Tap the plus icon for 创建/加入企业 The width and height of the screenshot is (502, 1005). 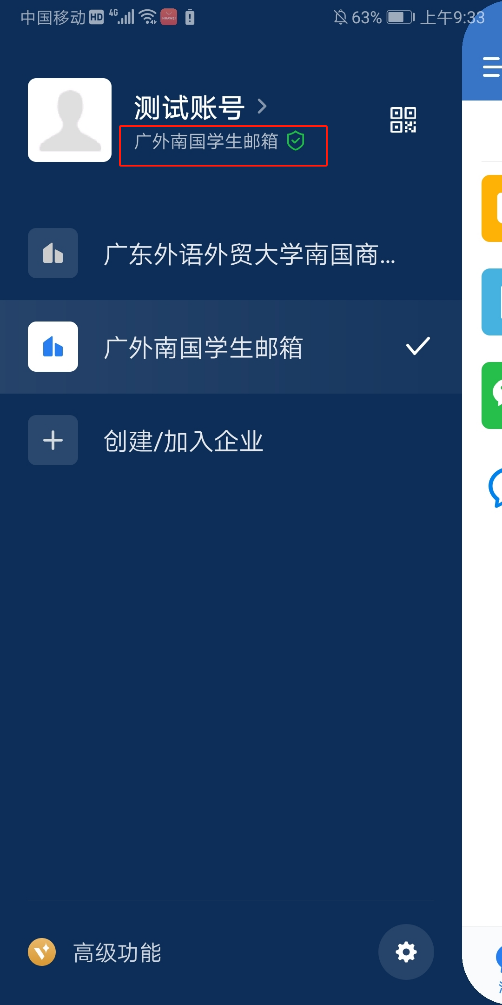coord(53,440)
